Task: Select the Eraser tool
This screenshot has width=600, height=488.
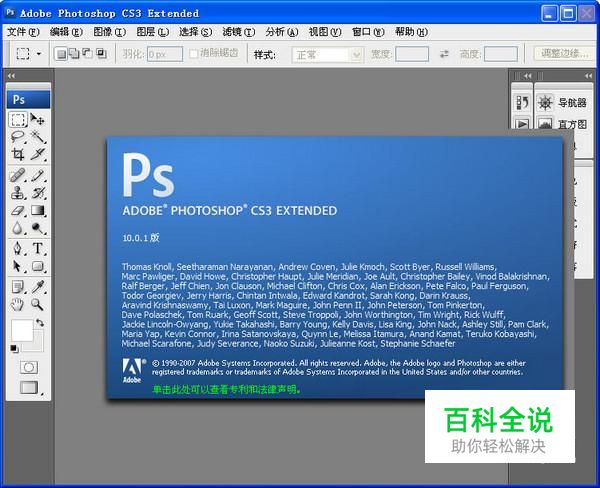Action: (18, 210)
